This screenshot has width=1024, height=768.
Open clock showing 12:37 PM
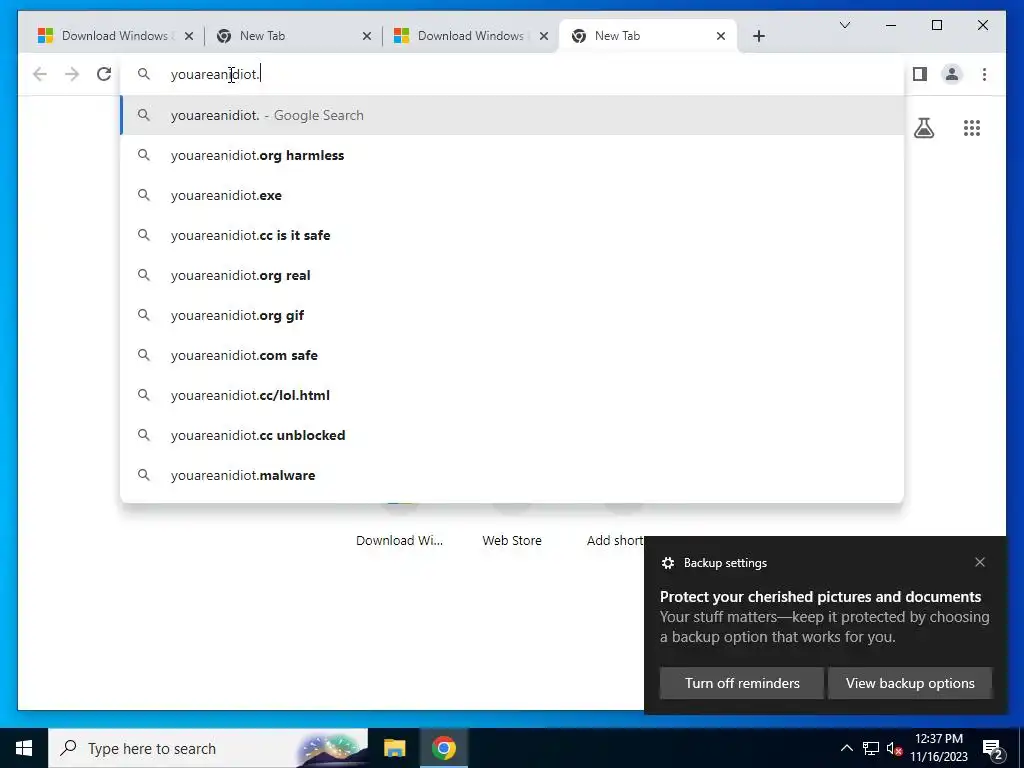click(x=938, y=748)
